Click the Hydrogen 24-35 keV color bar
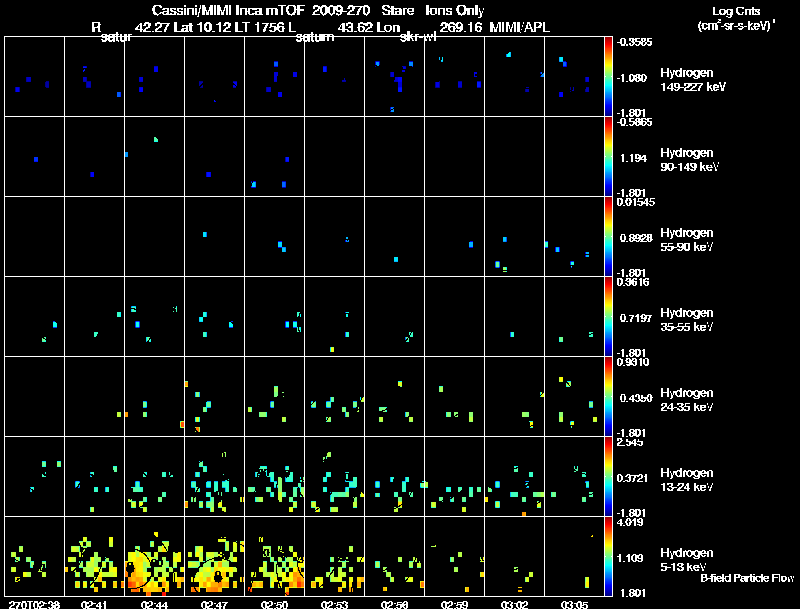800x609 pixels. (608, 396)
